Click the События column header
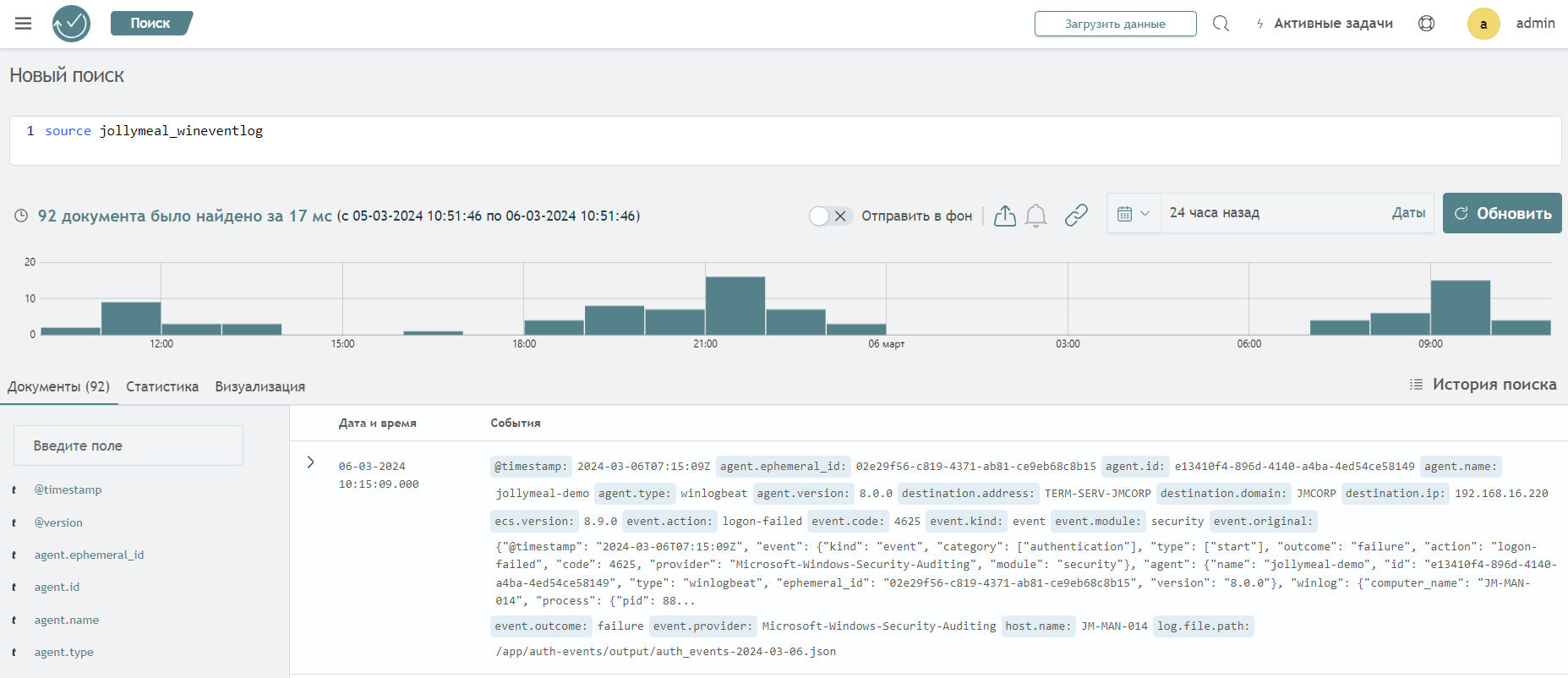This screenshot has height=678, width=1568. [x=516, y=423]
